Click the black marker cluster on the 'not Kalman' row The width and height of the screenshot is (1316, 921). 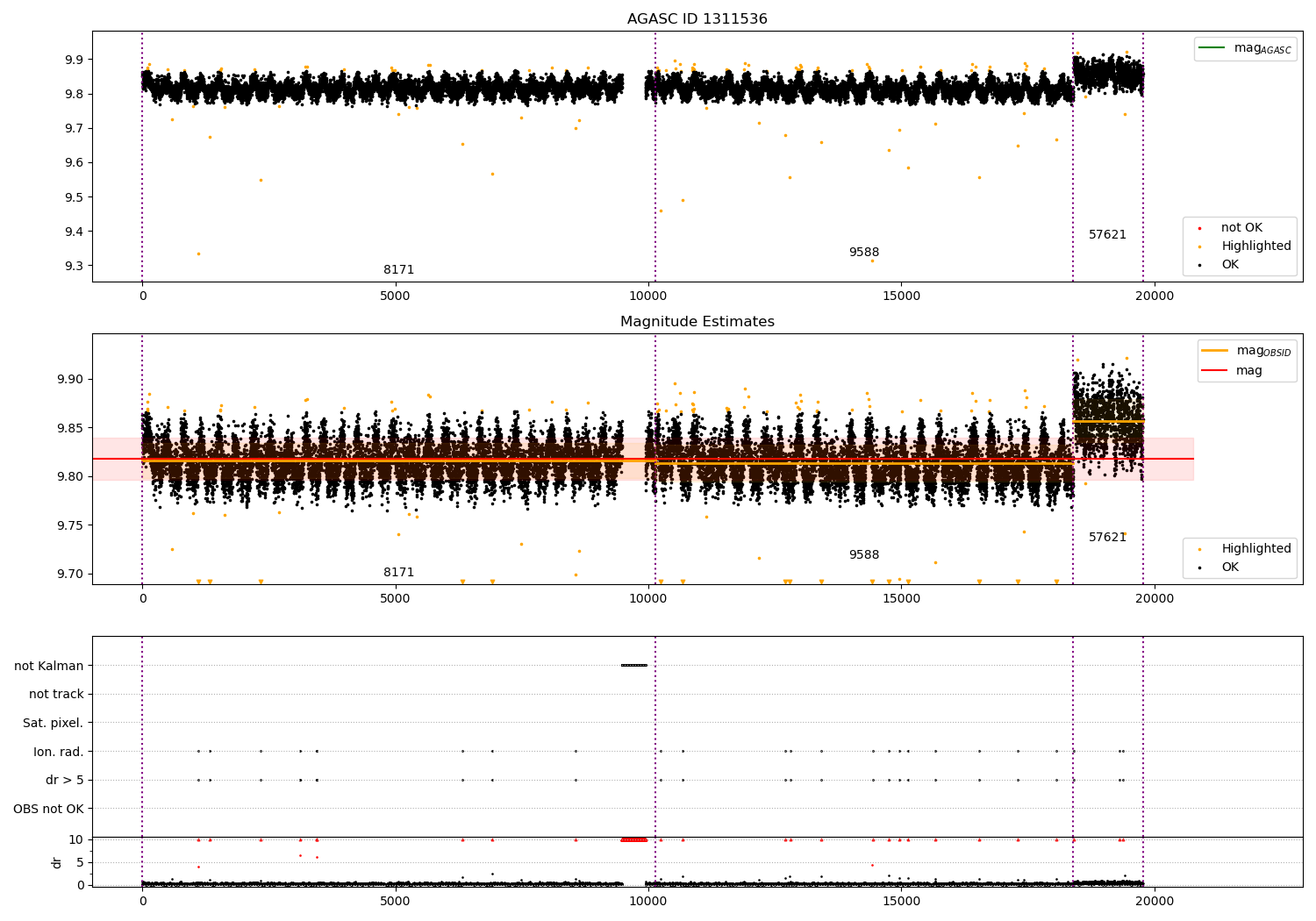(x=633, y=665)
